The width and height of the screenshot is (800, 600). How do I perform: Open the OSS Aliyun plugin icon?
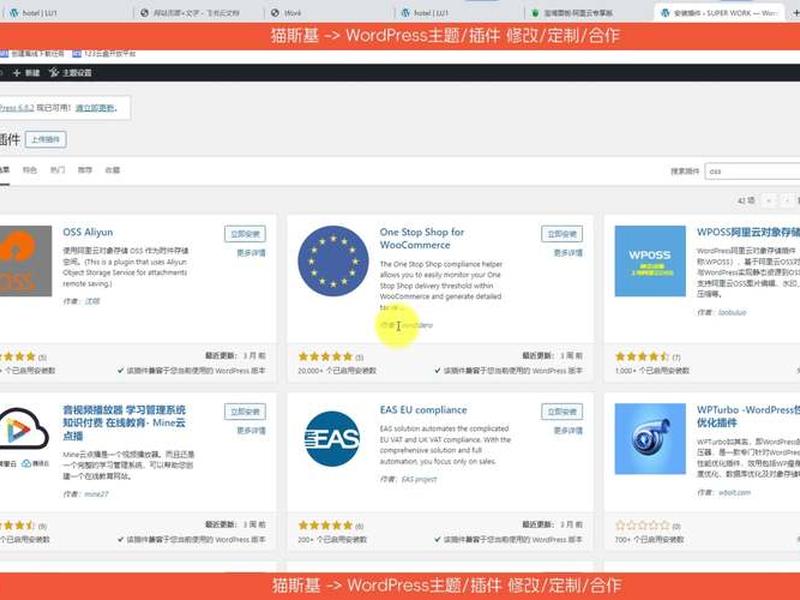coord(26,261)
